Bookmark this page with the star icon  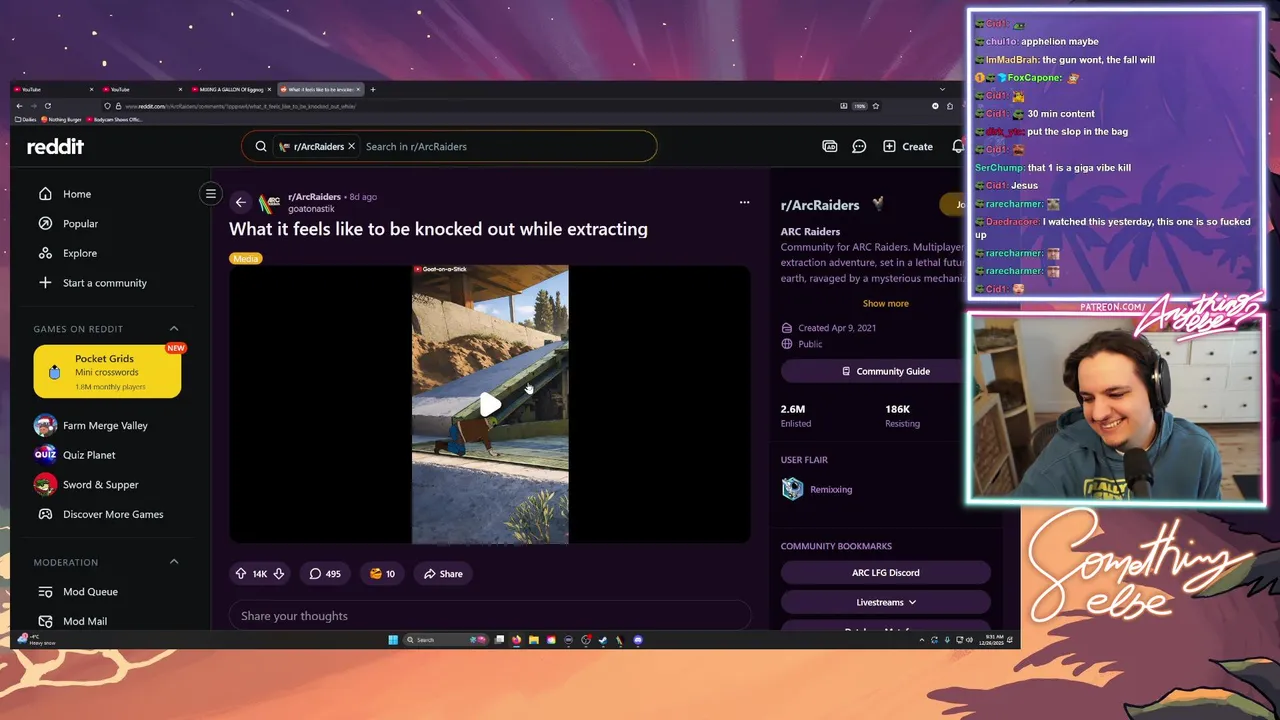click(x=876, y=106)
